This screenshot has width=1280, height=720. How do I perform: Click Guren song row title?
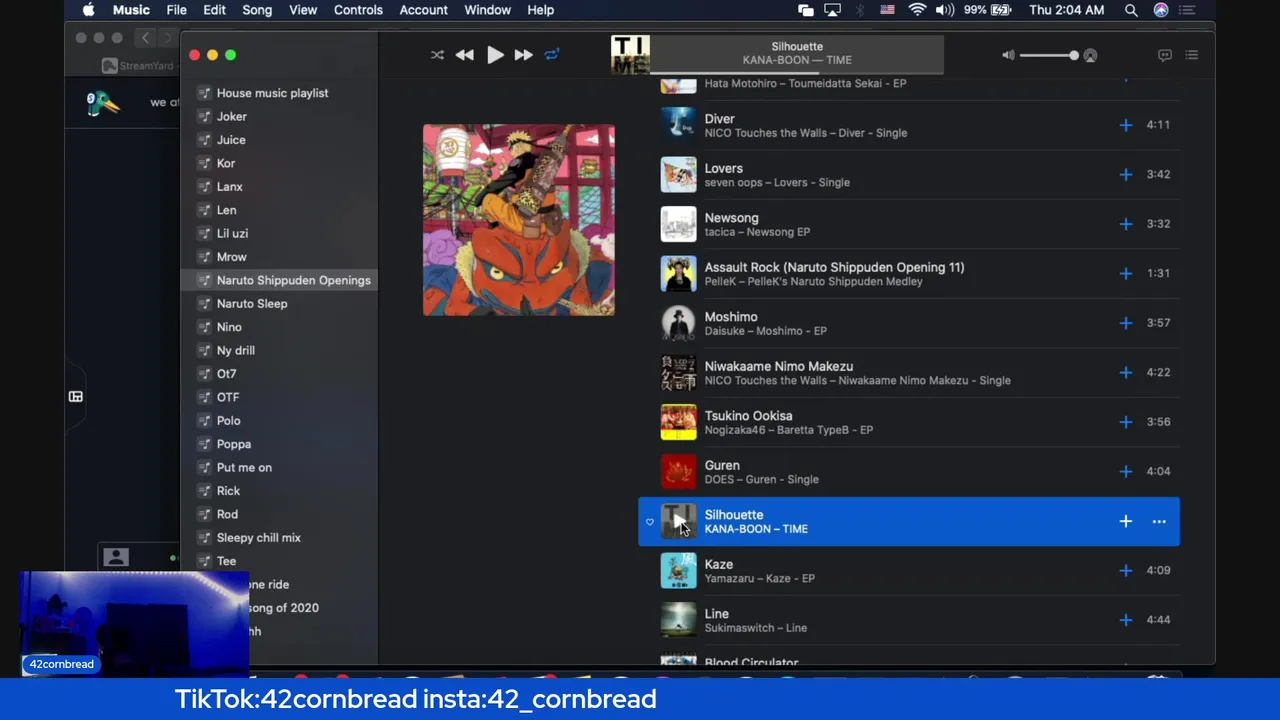coord(722,465)
